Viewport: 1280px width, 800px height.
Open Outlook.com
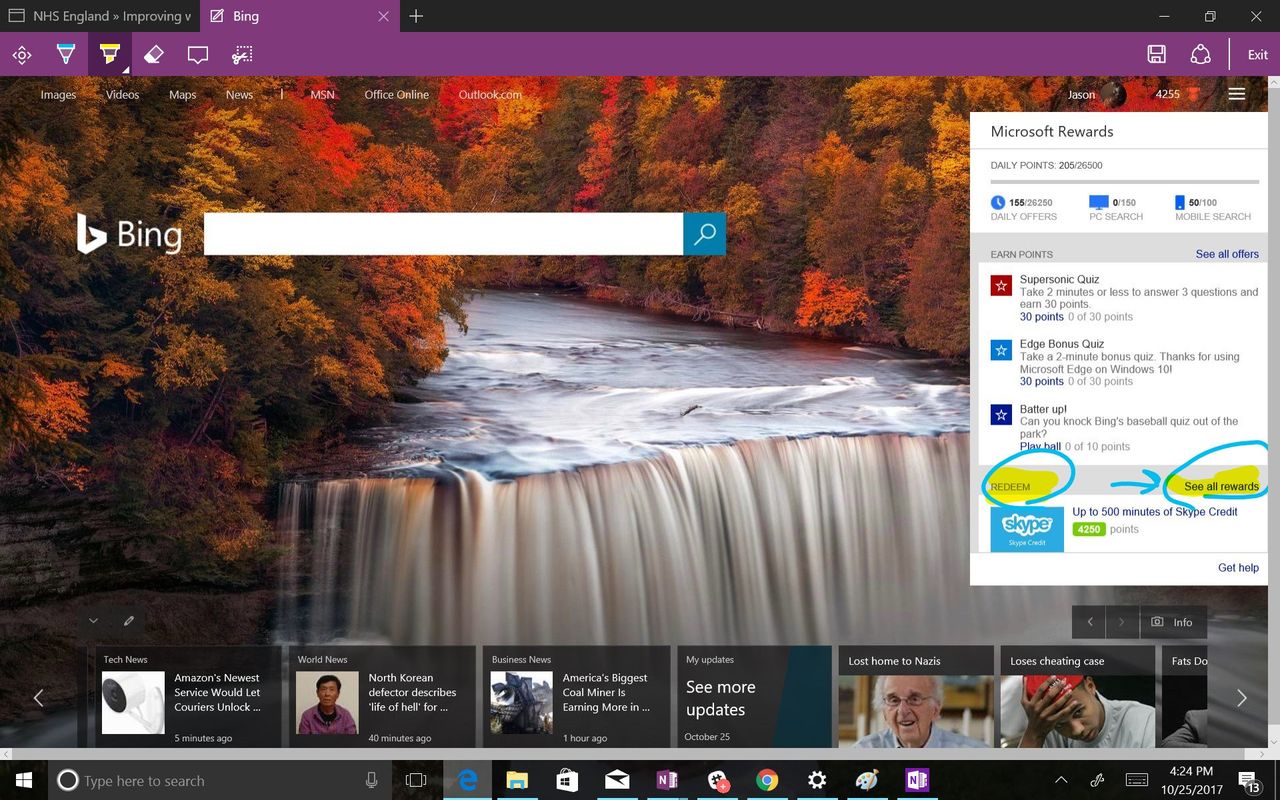490,95
